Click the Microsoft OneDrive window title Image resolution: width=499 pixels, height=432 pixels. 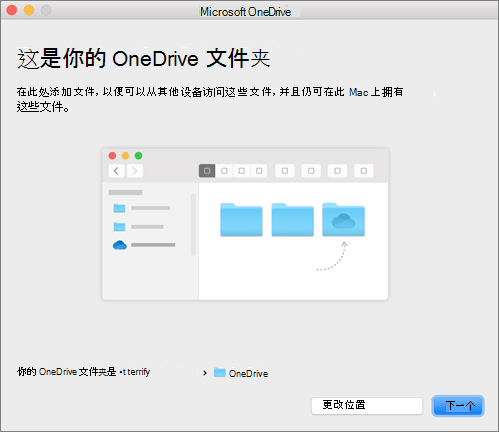(245, 12)
